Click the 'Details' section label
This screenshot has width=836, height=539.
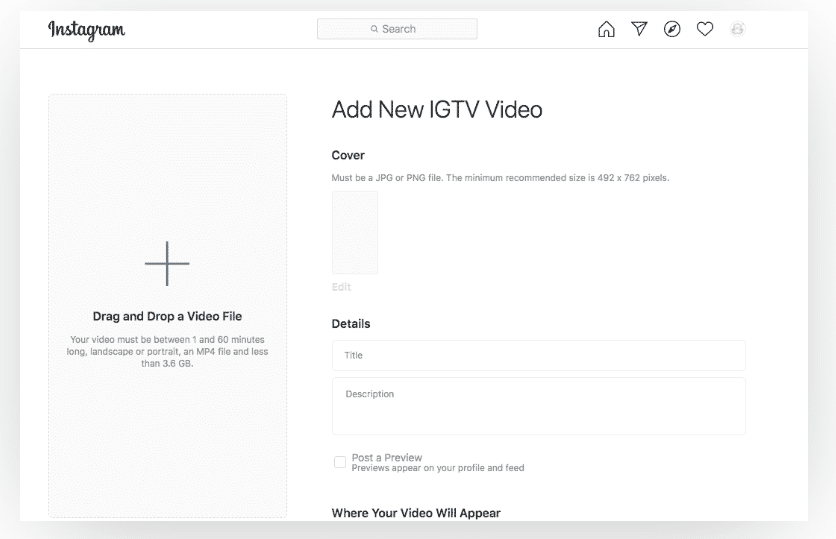(351, 324)
